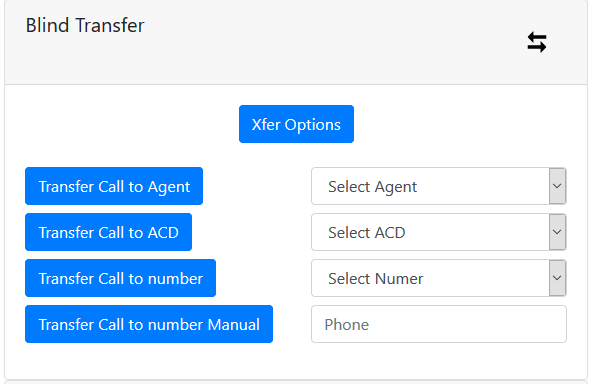Click Transfer Call to number Manual button
The width and height of the screenshot is (593, 384).
149,324
